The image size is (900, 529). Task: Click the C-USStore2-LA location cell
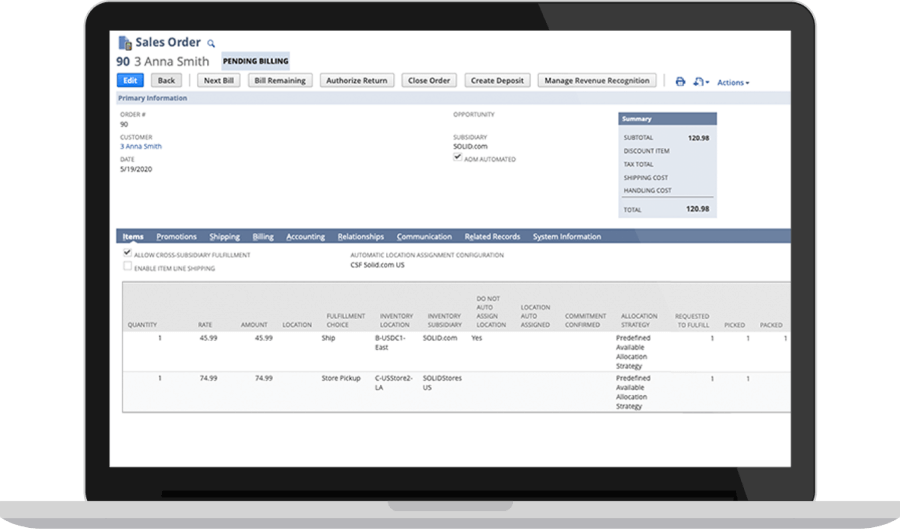pyautogui.click(x=394, y=383)
